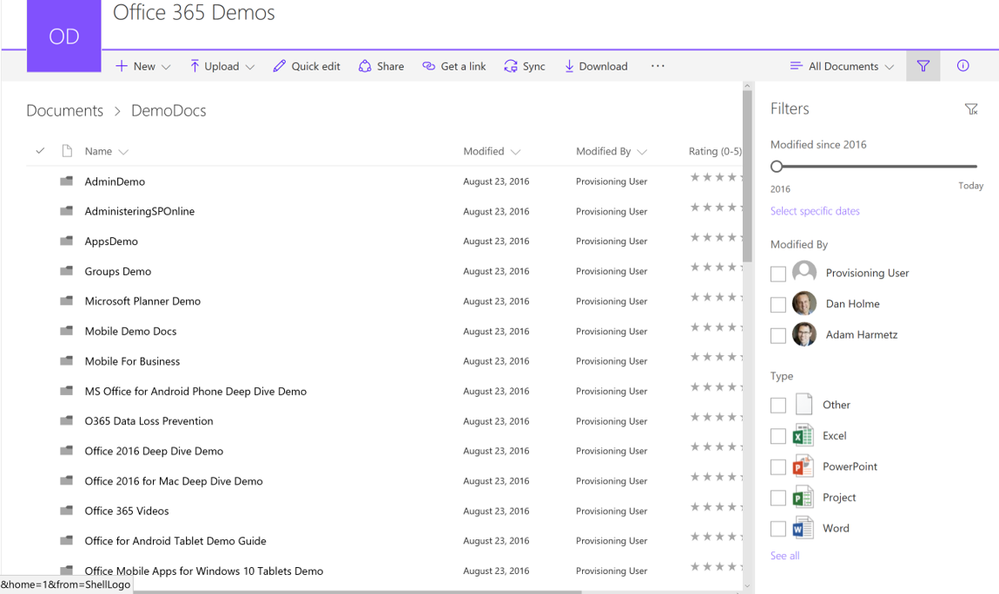Open the AdministeringSPOnline folder
This screenshot has width=999, height=594.
click(140, 211)
